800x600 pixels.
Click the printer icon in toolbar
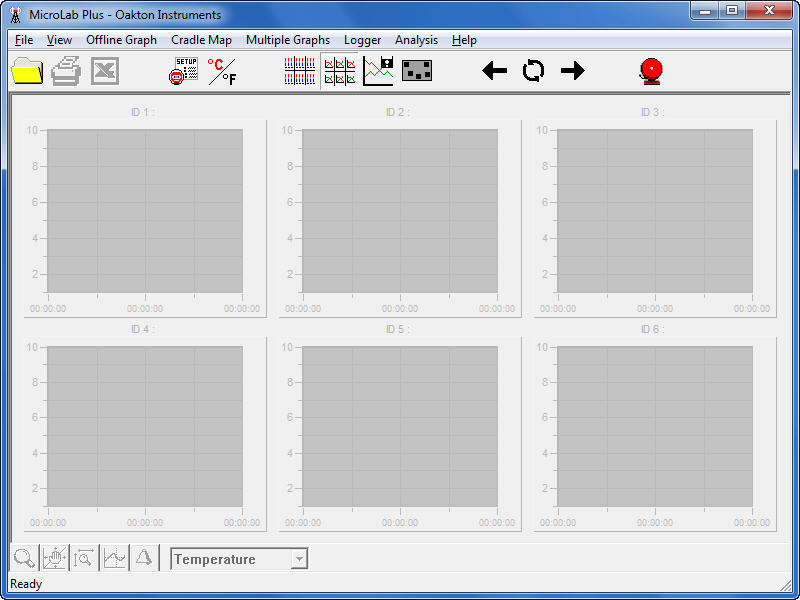pyautogui.click(x=66, y=70)
